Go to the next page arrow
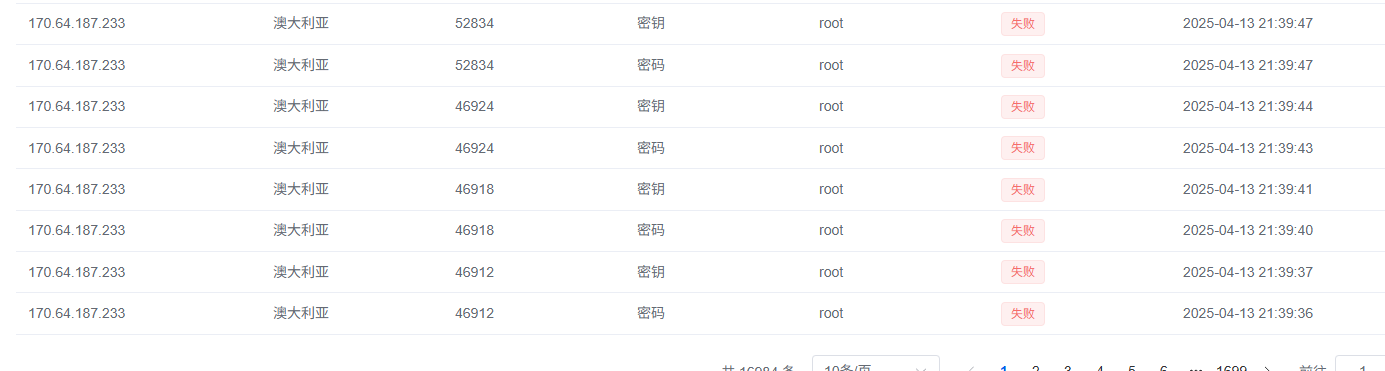The height and width of the screenshot is (371, 1385). coord(1269,367)
